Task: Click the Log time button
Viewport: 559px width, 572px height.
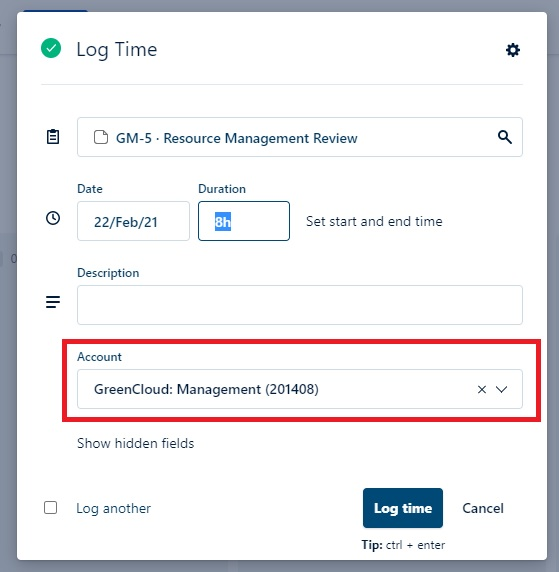Action: [403, 508]
